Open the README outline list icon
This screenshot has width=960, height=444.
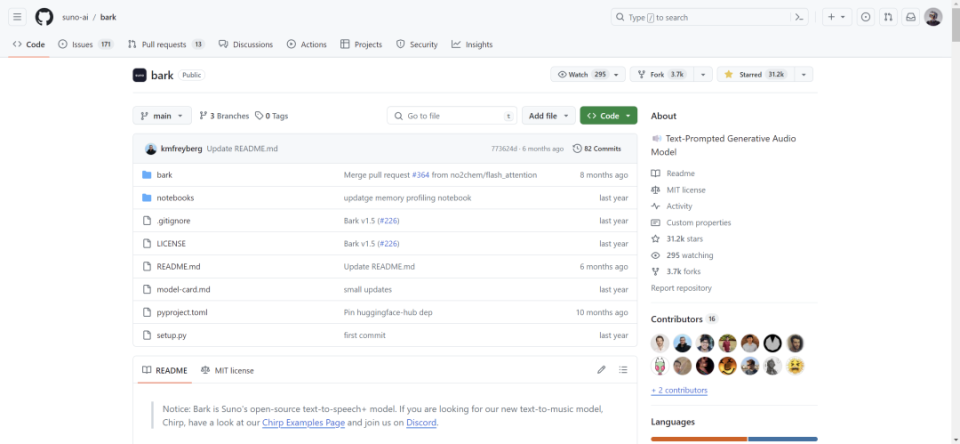[x=623, y=370]
